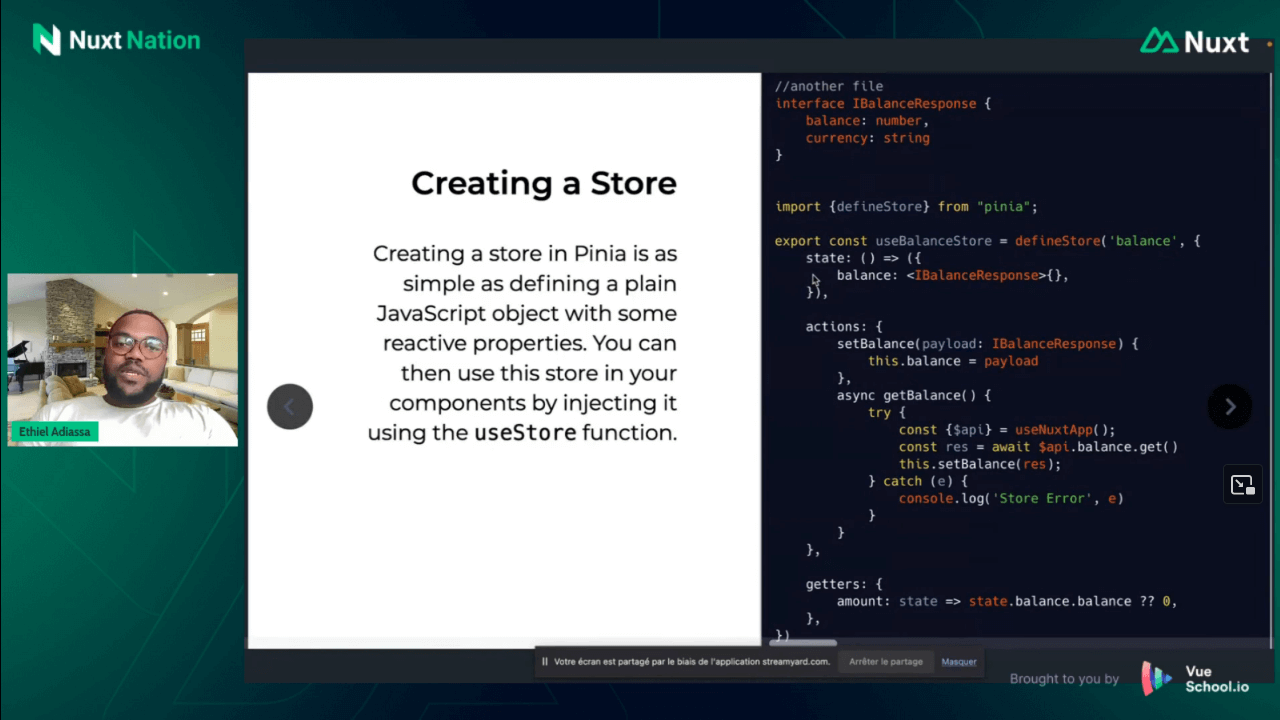This screenshot has height=720, width=1280.
Task: Click the "//another file" code comment
Action: pyautogui.click(x=829, y=86)
